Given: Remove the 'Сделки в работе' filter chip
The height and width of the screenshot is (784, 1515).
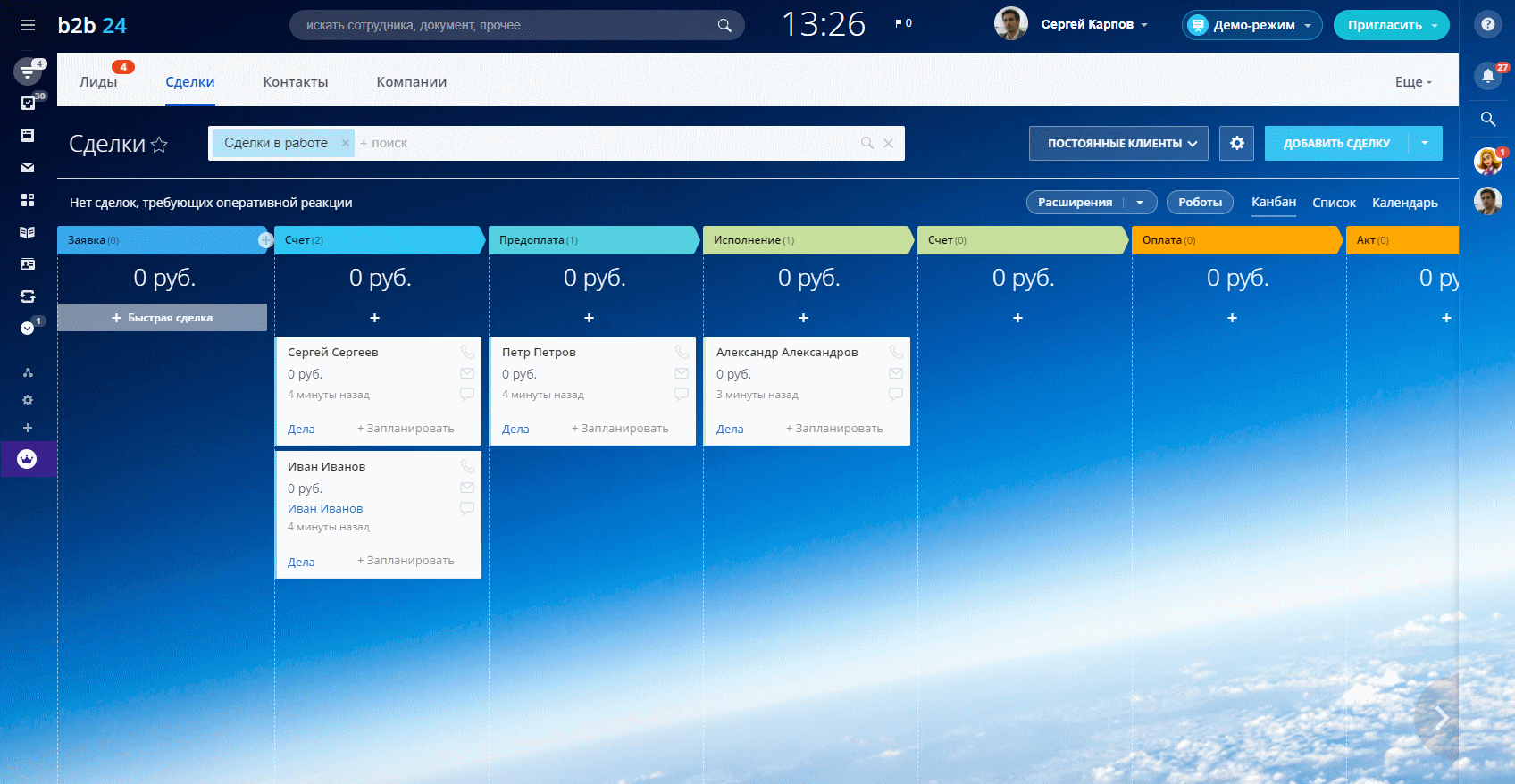Looking at the screenshot, I should tap(345, 143).
